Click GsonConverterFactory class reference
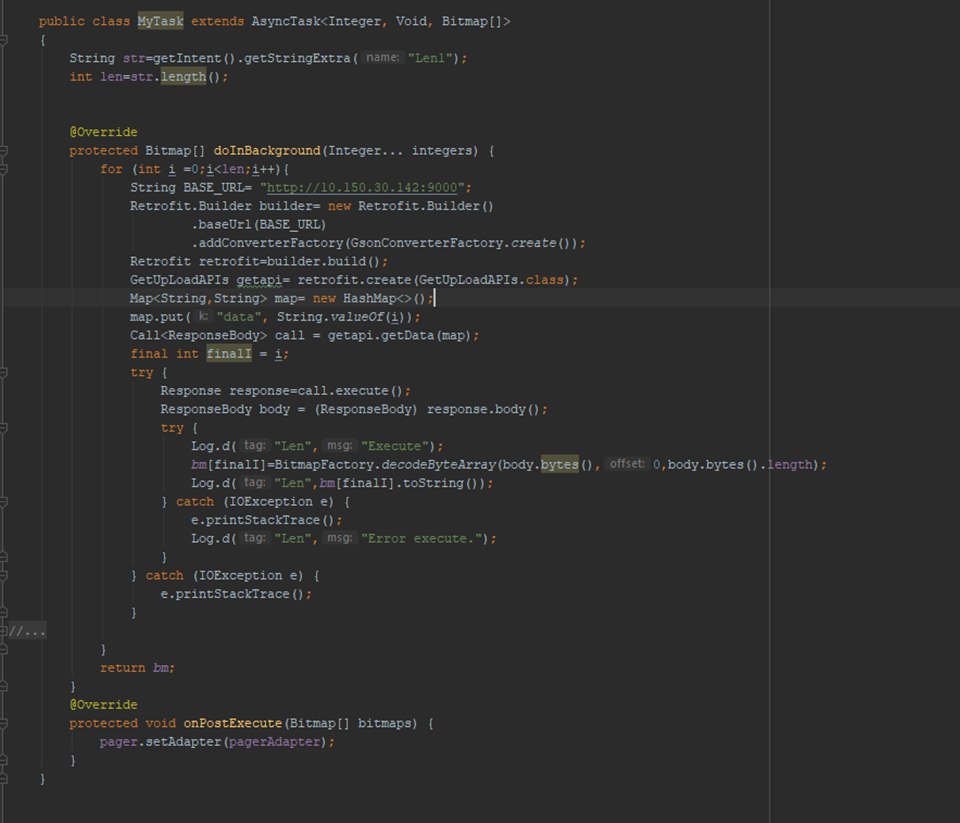Viewport: 960px width, 823px height. (x=427, y=243)
